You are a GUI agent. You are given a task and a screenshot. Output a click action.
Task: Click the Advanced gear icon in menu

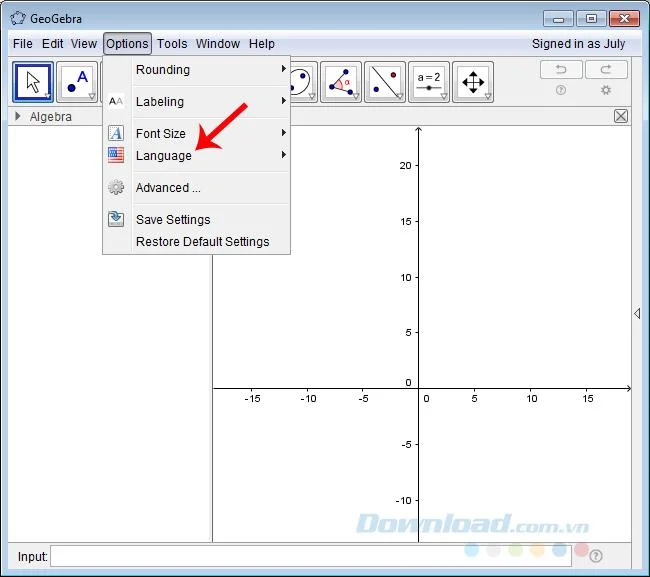pos(116,187)
